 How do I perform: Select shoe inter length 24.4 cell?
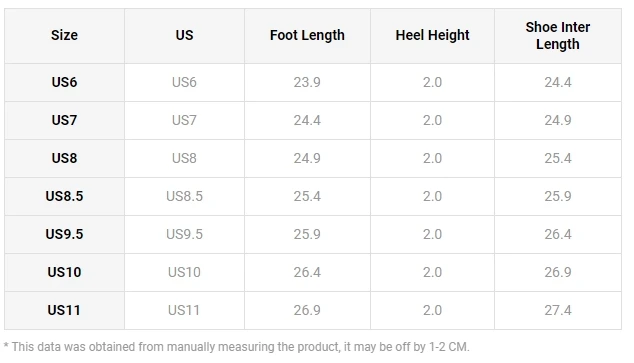pyautogui.click(x=558, y=82)
